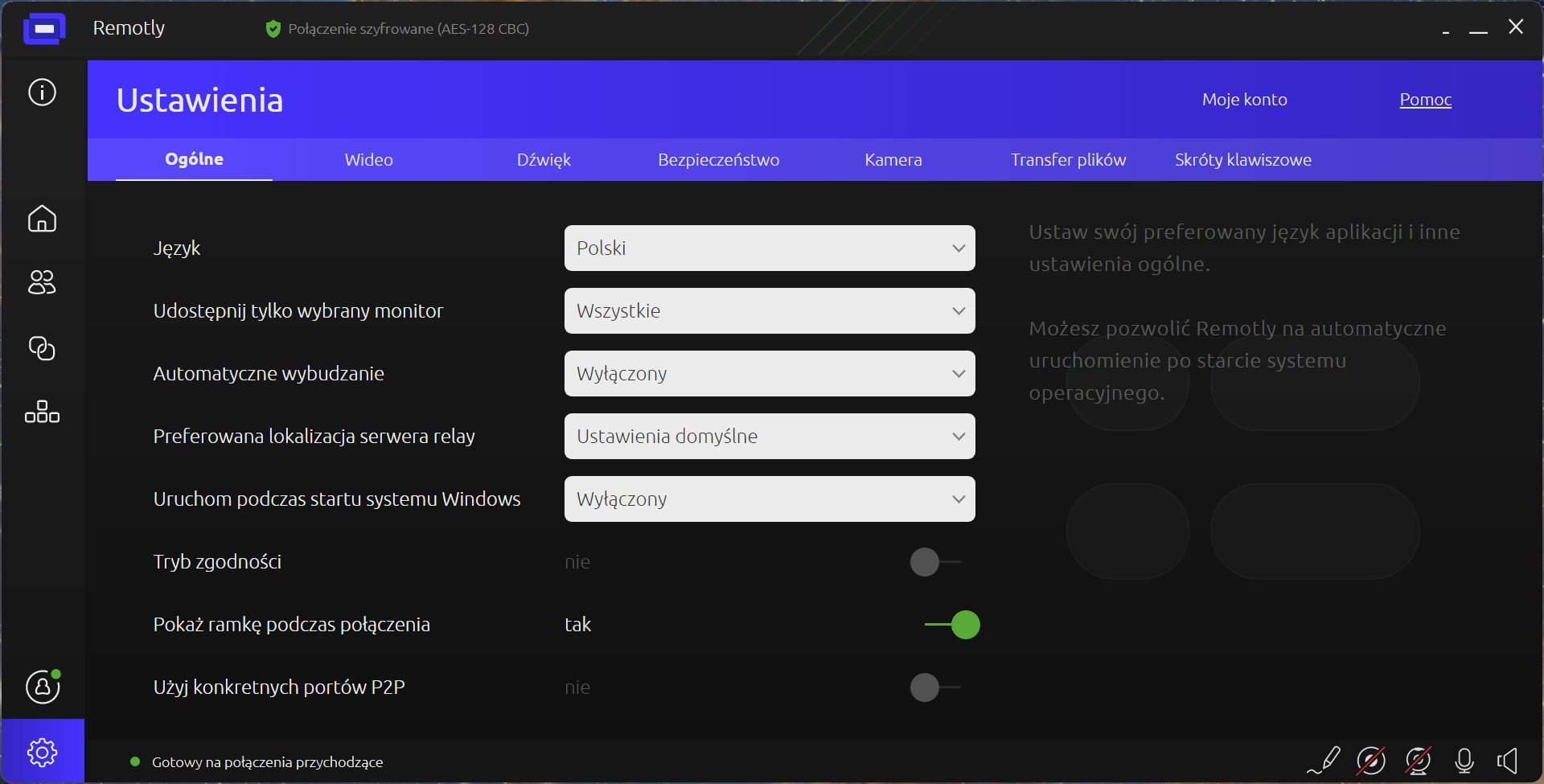1544x784 pixels.
Task: Click the Remotly logo icon
Action: [44, 29]
